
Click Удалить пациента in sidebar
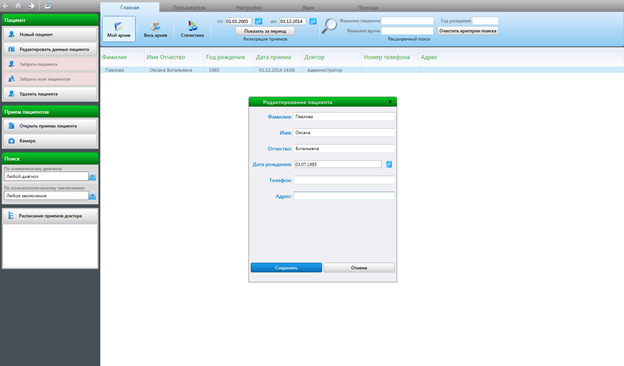pyautogui.click(x=50, y=94)
